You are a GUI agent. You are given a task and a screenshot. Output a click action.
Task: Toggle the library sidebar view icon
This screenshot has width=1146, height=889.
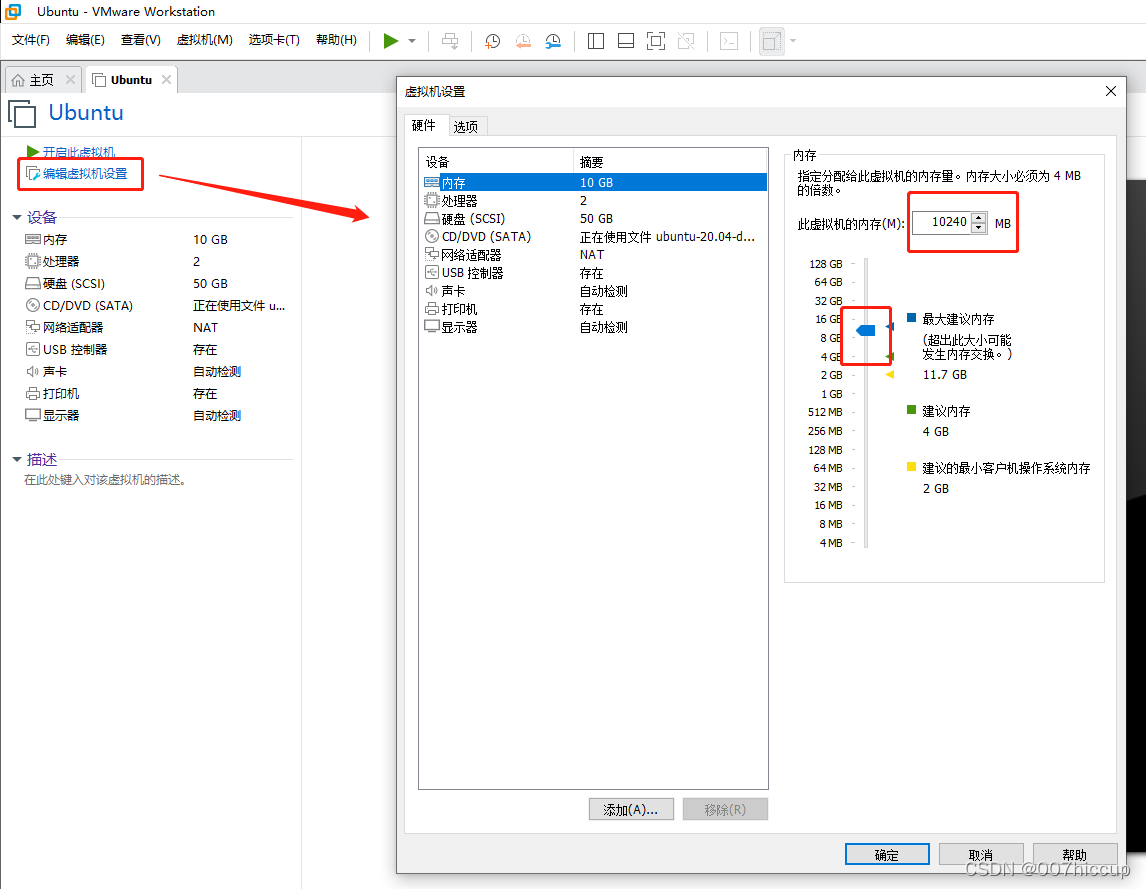coord(596,41)
